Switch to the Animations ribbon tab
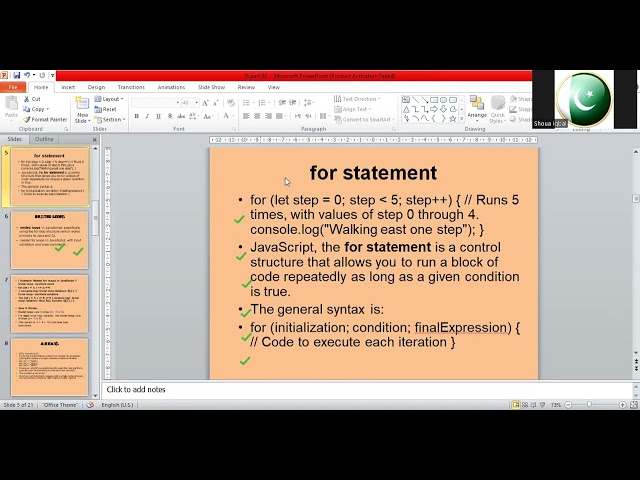 171,87
